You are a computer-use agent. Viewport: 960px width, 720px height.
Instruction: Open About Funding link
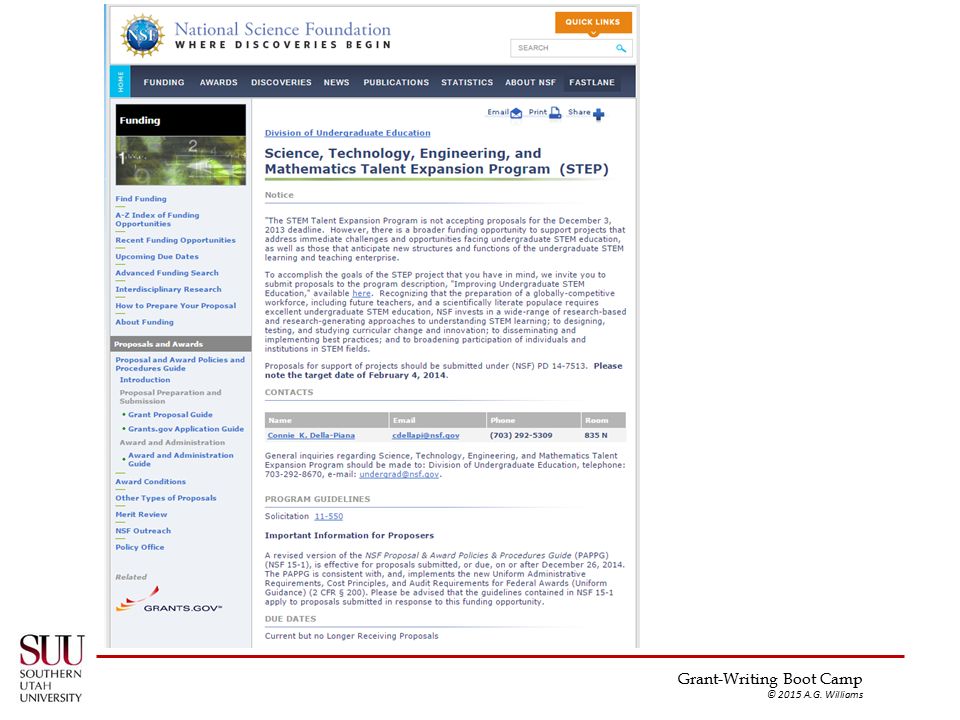[144, 322]
